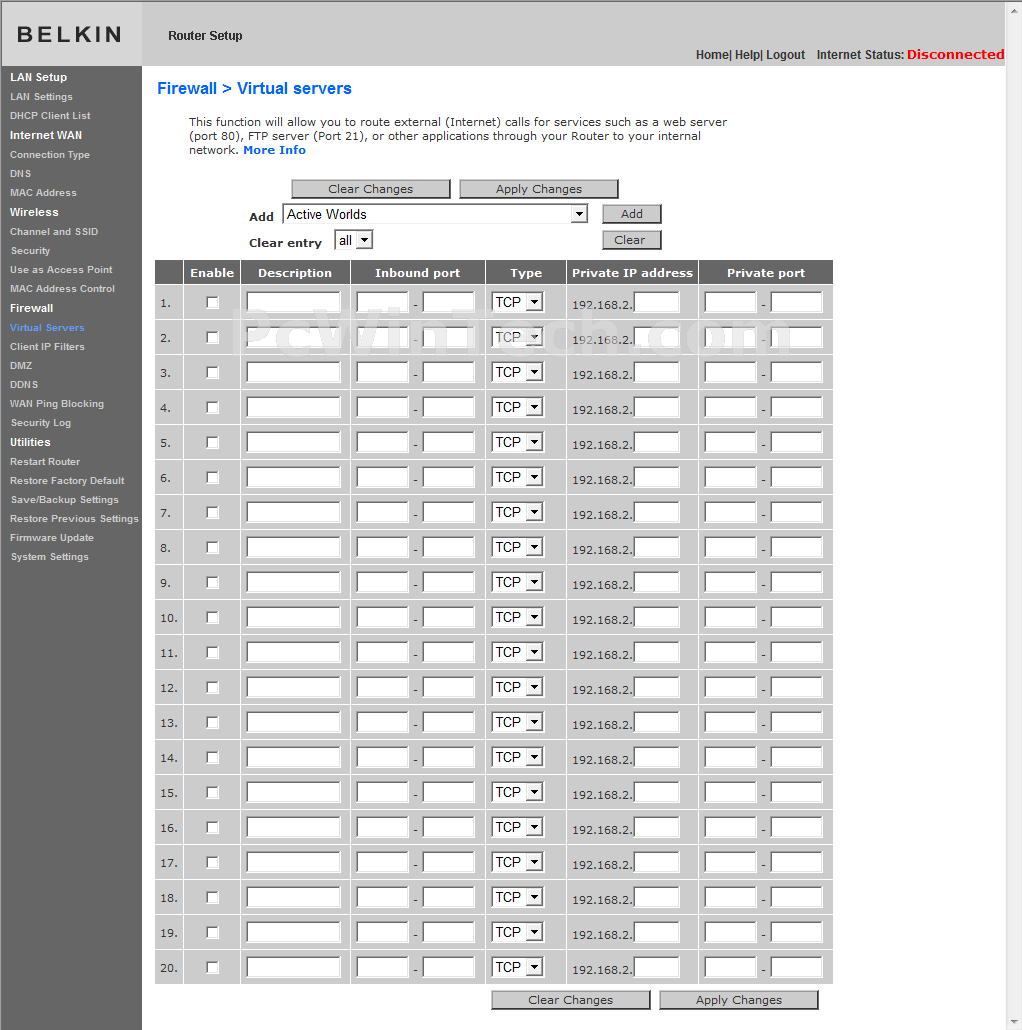Click the Description field in row 15

pyautogui.click(x=294, y=792)
